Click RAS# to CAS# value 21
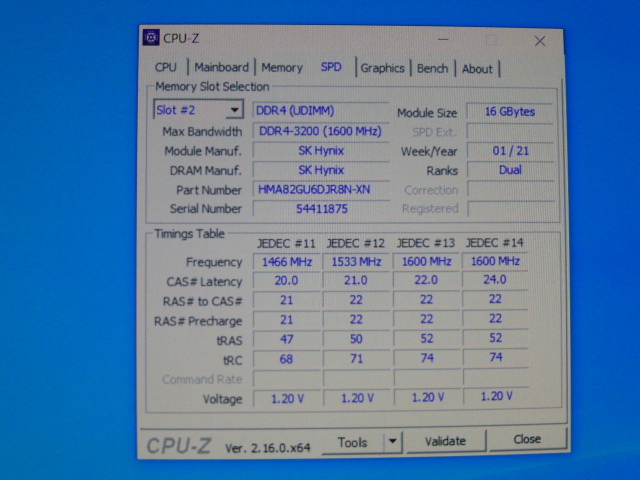 click(x=286, y=300)
